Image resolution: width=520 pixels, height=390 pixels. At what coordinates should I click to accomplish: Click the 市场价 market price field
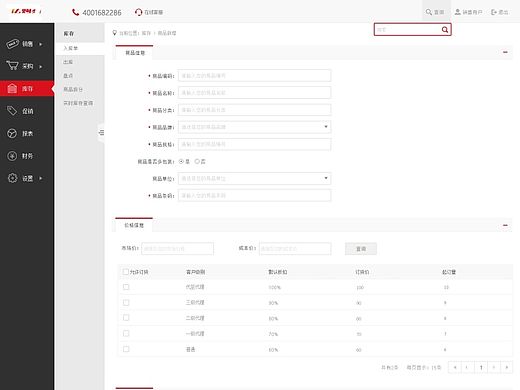point(178,249)
